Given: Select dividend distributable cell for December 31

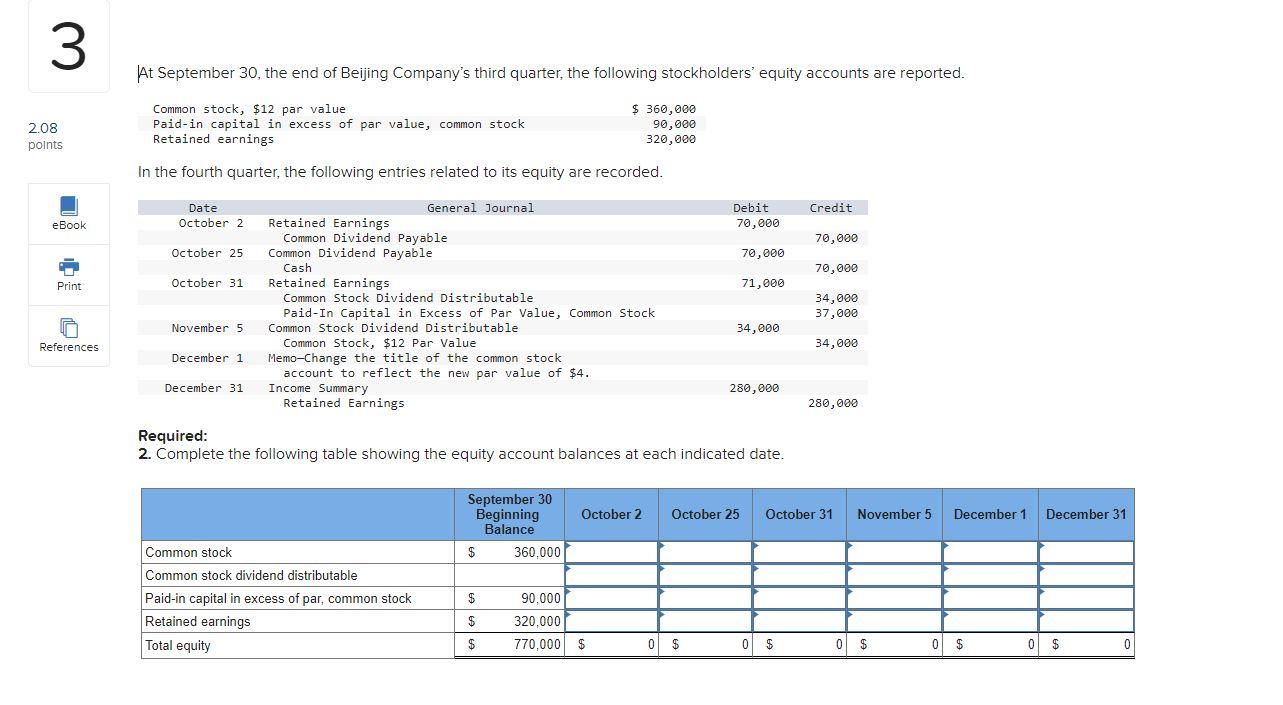Looking at the screenshot, I should click(1086, 575).
